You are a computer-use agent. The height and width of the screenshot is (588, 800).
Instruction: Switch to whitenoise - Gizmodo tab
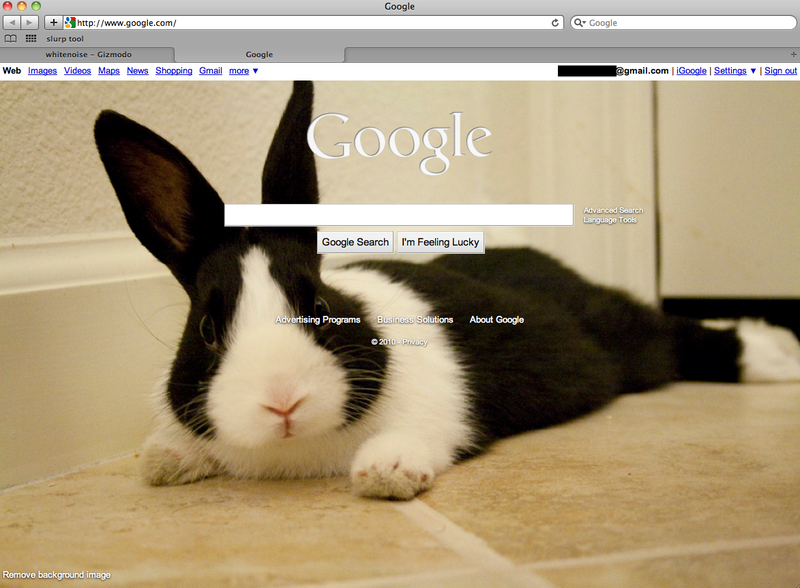[x=87, y=55]
